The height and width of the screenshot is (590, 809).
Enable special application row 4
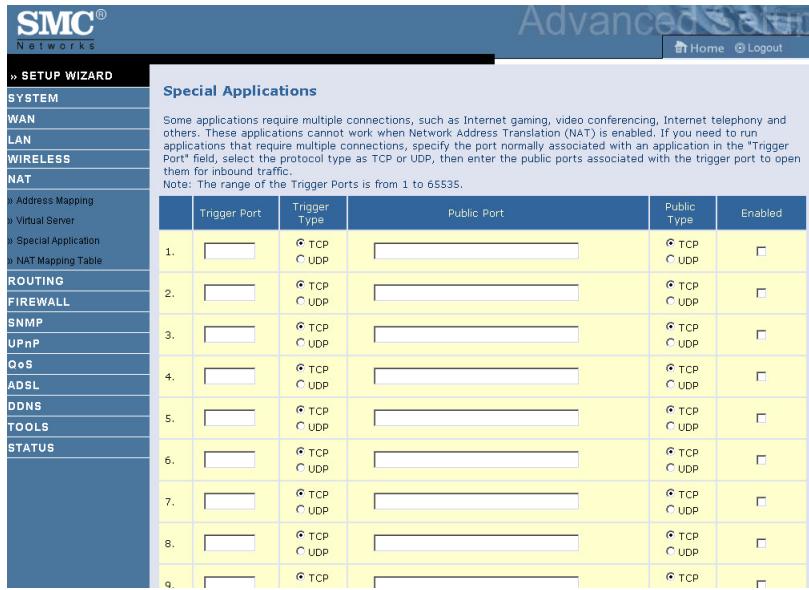[761, 376]
